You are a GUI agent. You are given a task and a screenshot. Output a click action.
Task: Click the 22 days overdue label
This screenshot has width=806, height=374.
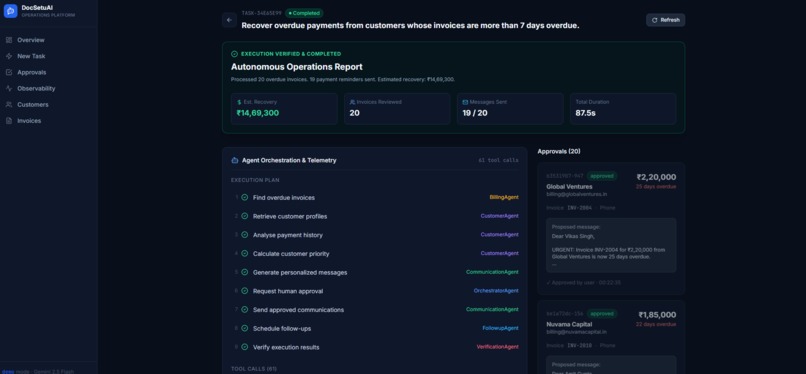click(x=656, y=324)
